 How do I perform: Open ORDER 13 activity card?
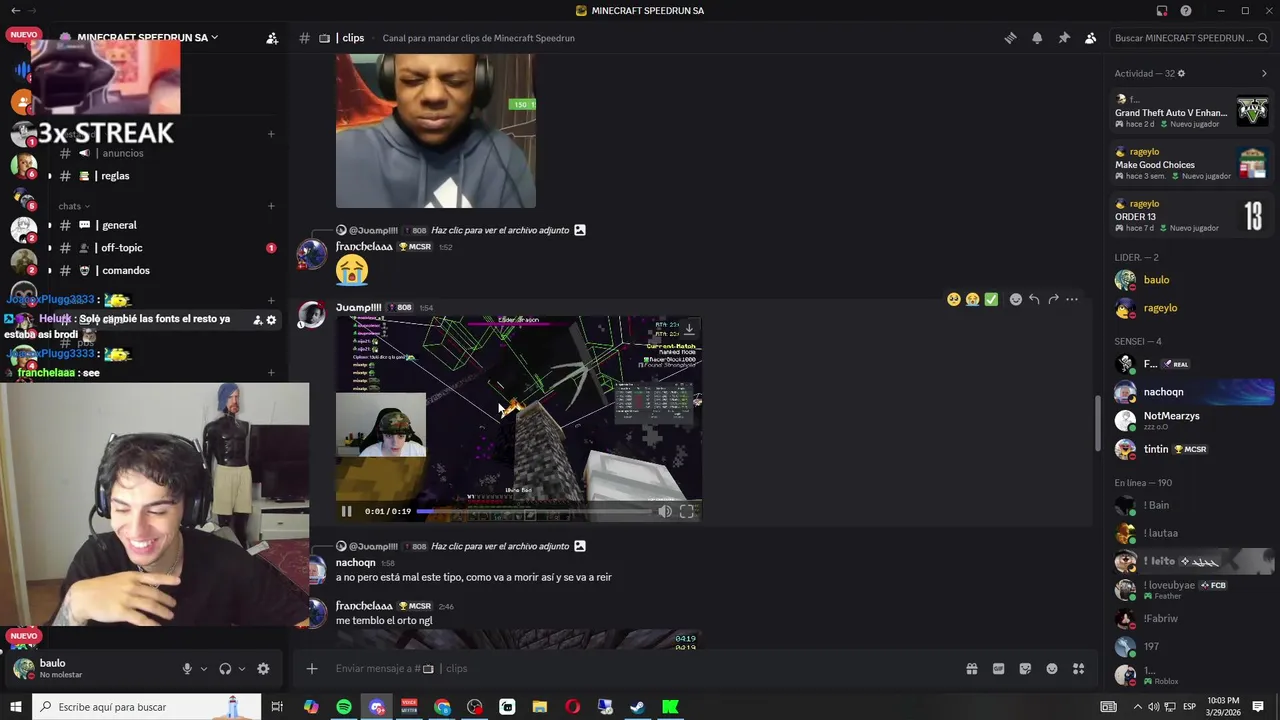(x=1191, y=216)
